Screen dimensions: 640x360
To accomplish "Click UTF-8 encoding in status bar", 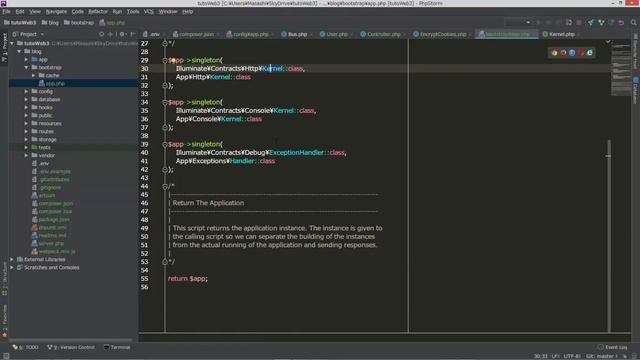I will coord(572,356).
